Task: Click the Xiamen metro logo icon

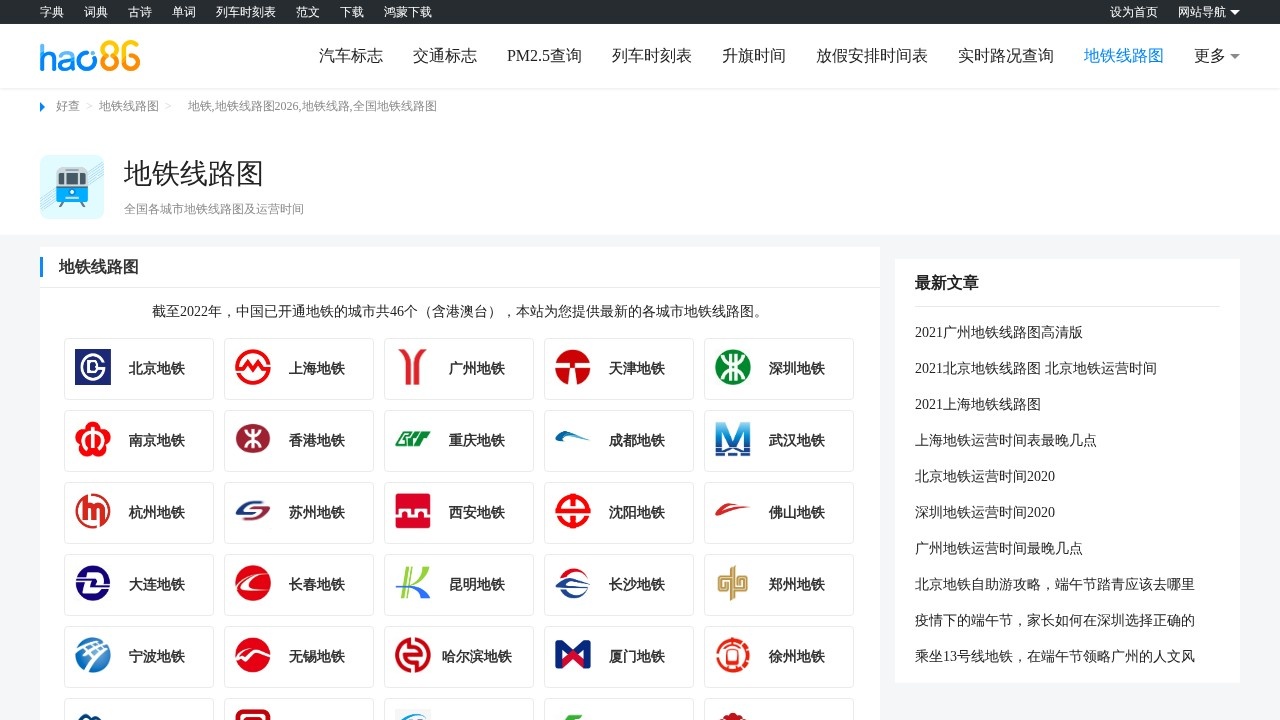Action: pos(573,656)
